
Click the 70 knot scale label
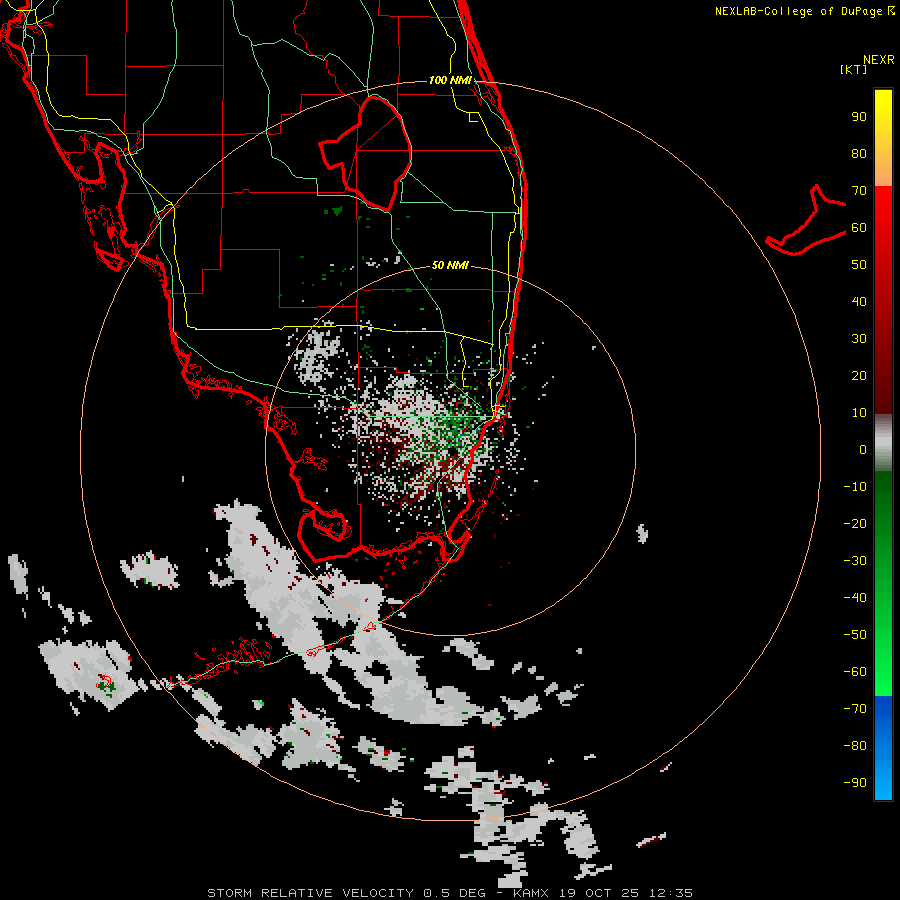pyautogui.click(x=859, y=191)
